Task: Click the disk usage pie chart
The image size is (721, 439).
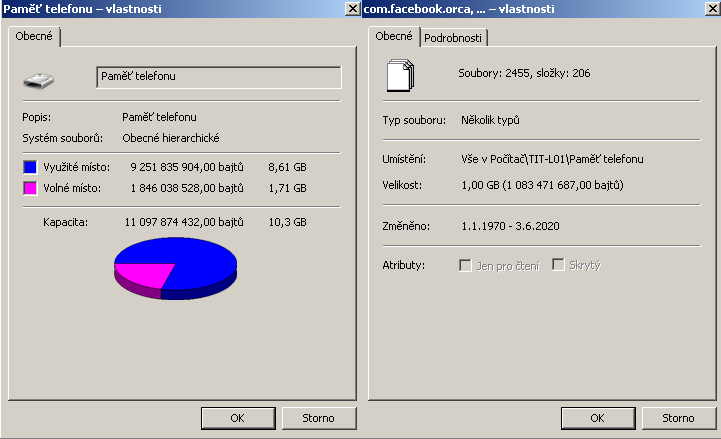Action: (175, 268)
